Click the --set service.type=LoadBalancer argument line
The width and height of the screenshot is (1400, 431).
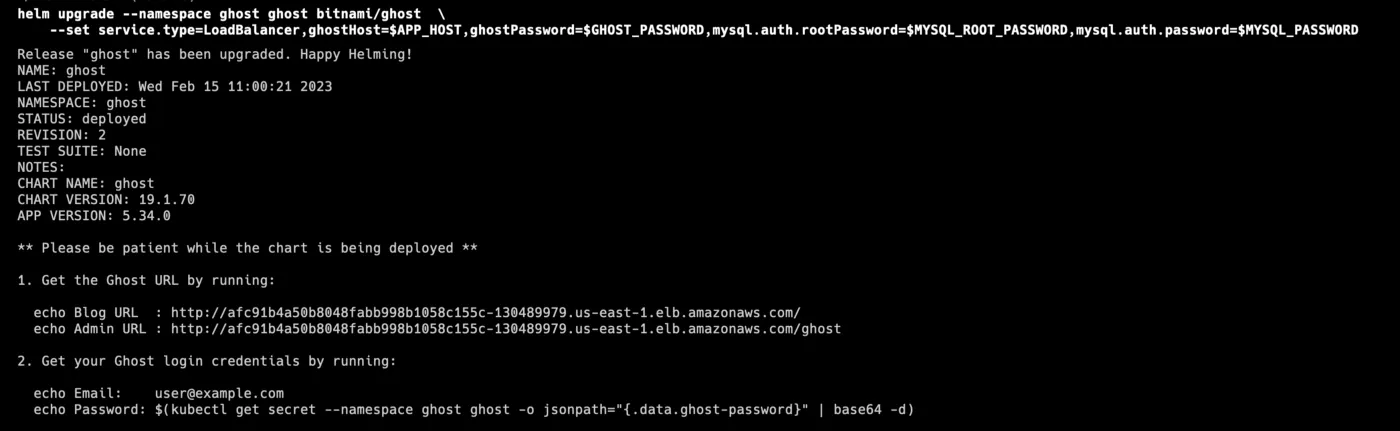coord(700,30)
